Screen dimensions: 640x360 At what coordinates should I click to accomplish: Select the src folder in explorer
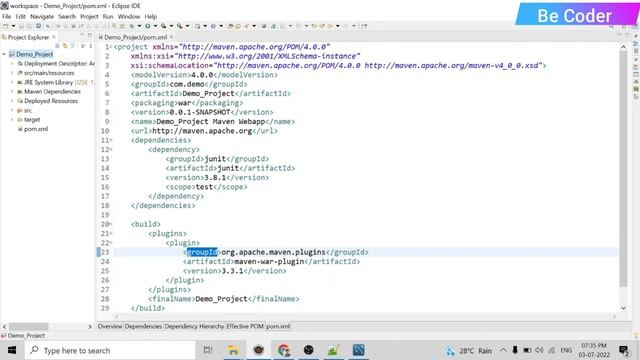tap(27, 111)
